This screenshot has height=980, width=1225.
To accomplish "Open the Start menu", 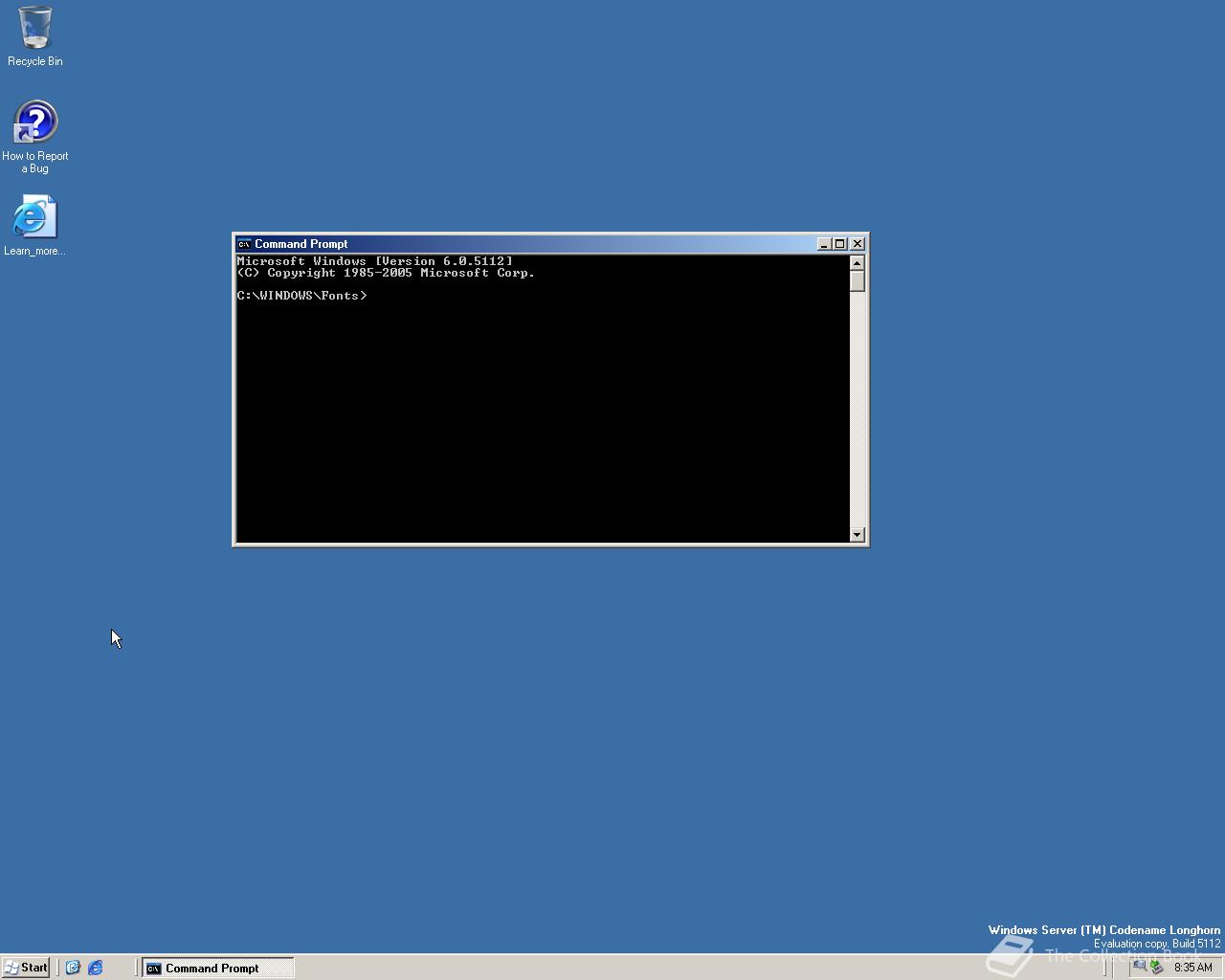I will coord(26,968).
